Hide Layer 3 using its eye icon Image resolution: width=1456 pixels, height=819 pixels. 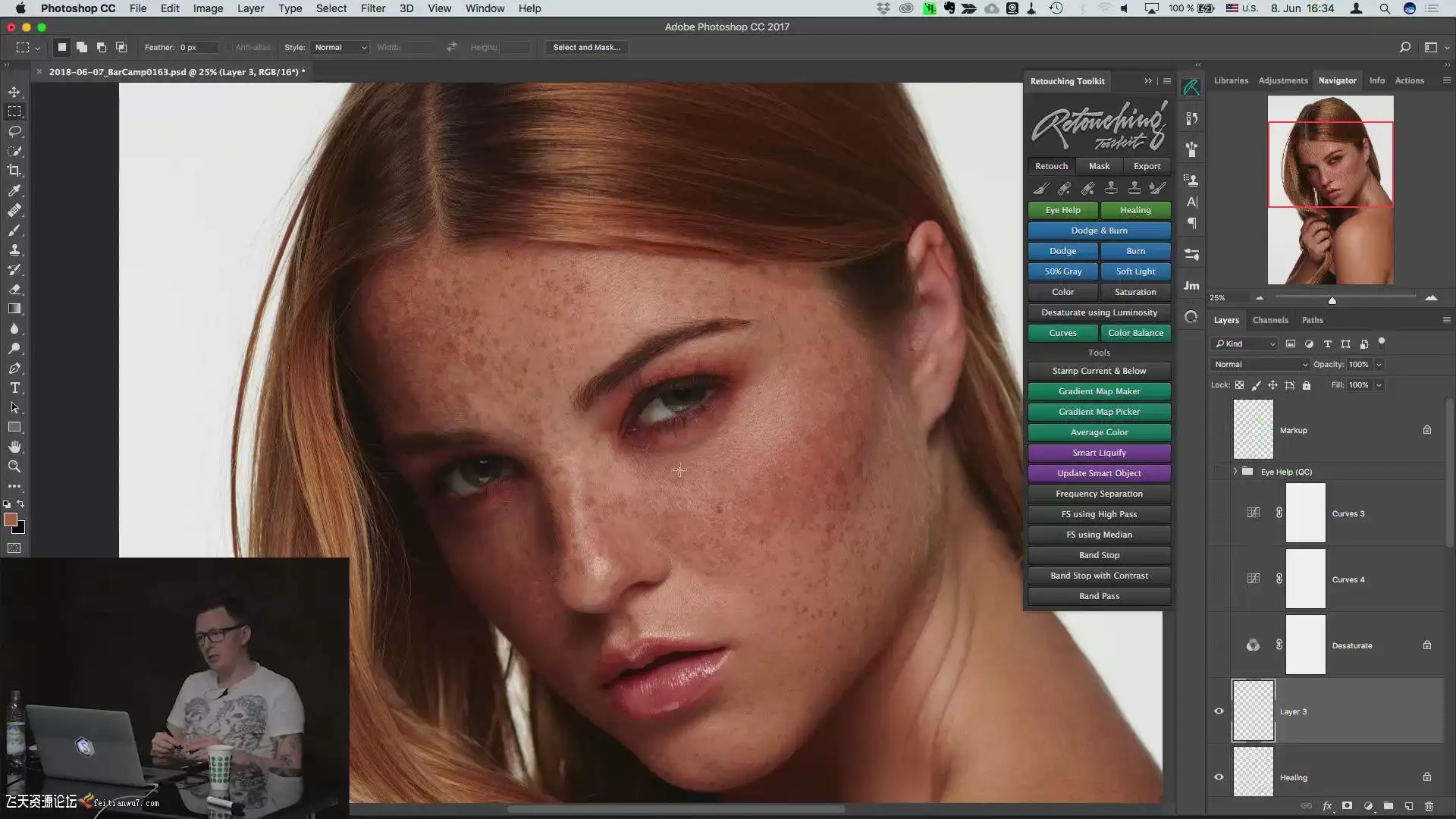click(x=1219, y=711)
